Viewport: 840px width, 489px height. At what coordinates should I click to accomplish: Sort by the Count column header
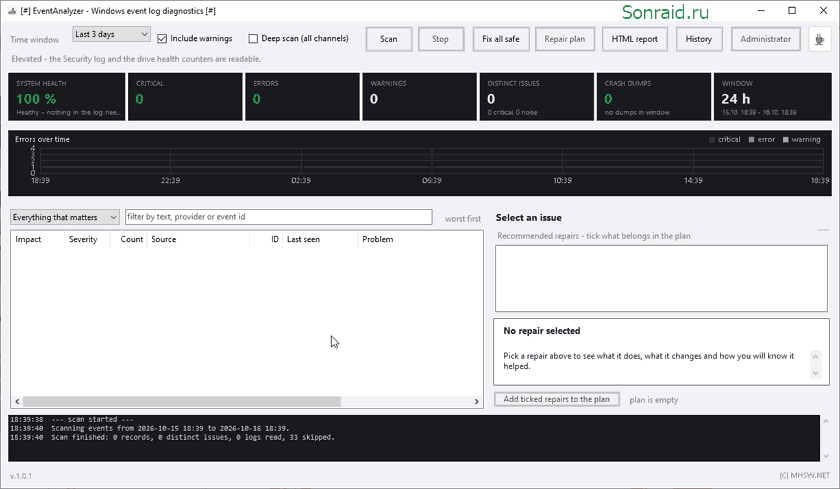(129, 239)
